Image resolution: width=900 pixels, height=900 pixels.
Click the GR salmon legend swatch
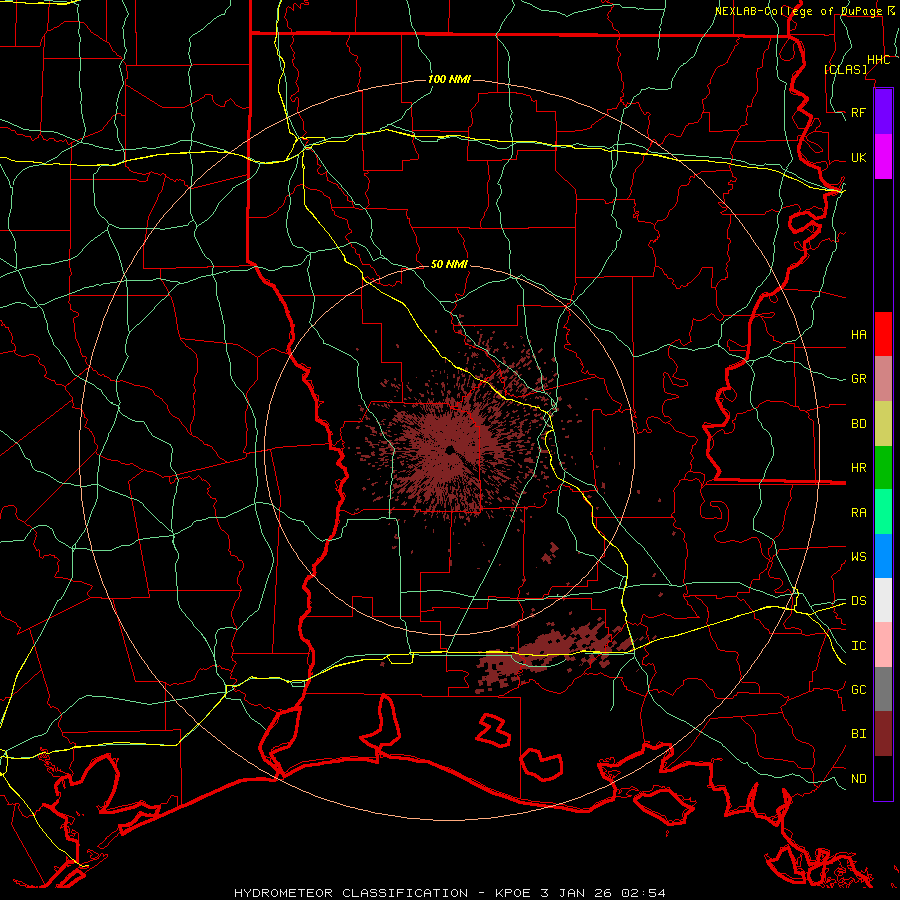click(x=883, y=379)
